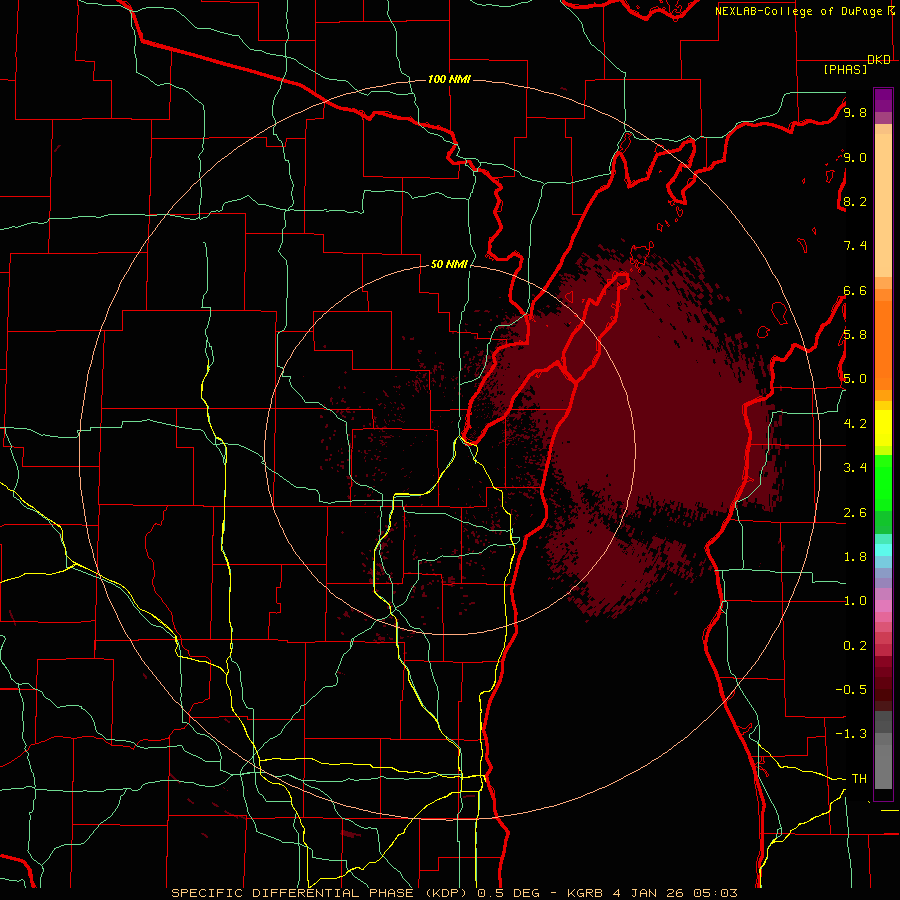Click the 6.6 scale value label
This screenshot has width=900, height=900.
click(855, 290)
